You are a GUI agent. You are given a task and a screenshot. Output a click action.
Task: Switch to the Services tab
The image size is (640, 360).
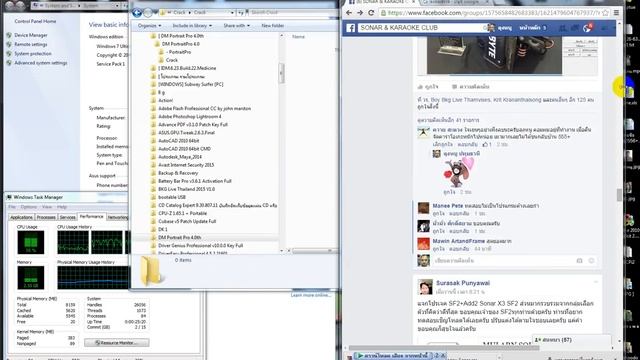[68, 218]
